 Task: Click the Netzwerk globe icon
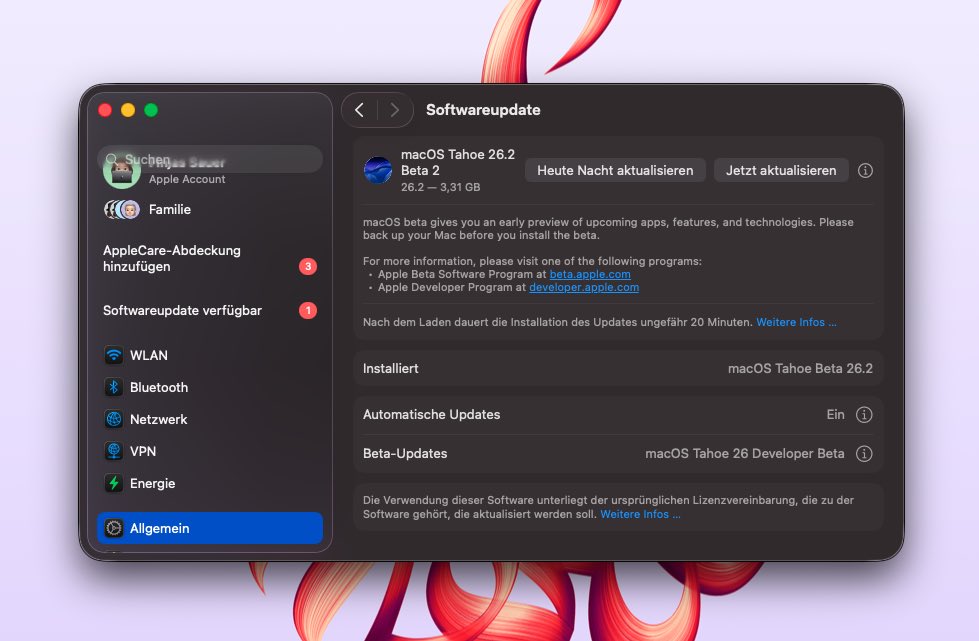114,419
